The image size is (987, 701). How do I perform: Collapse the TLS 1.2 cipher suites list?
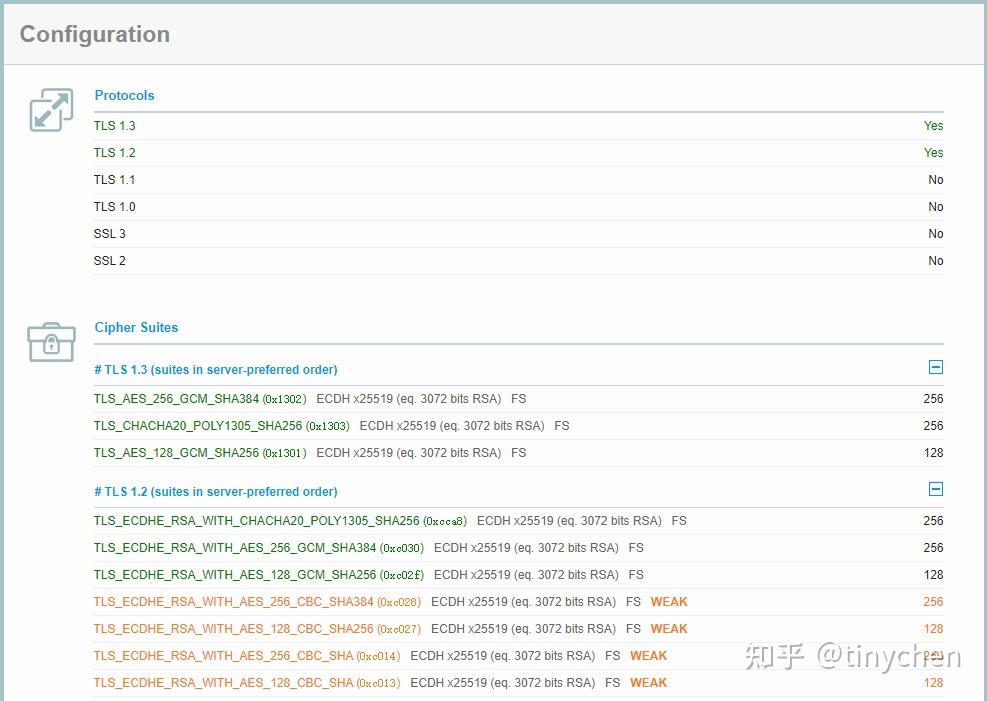pos(935,489)
